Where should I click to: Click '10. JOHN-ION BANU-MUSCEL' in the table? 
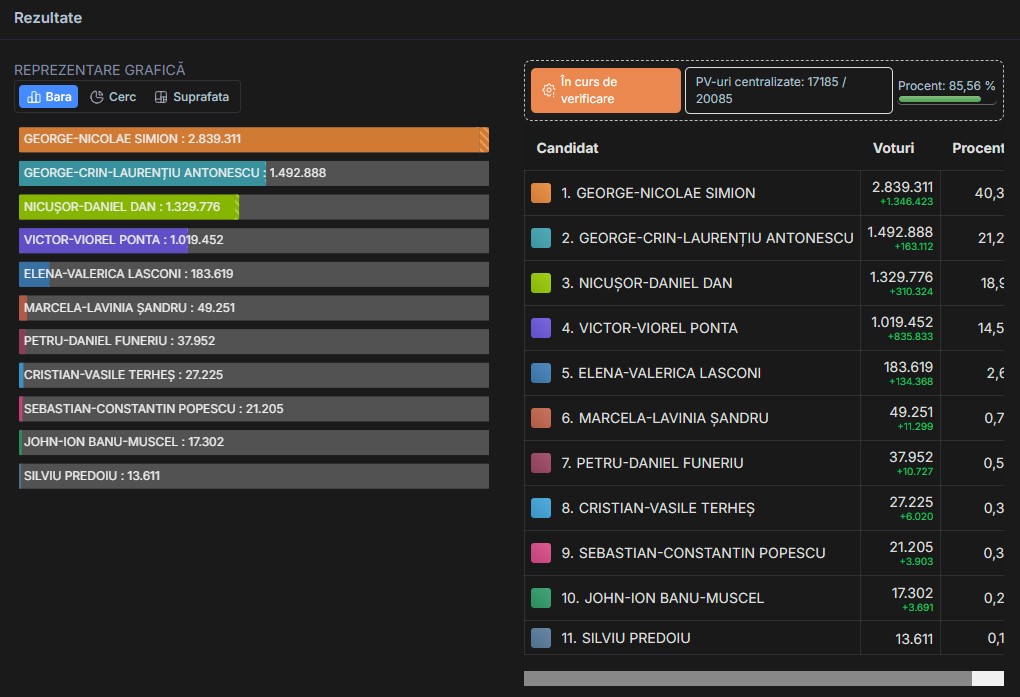662,597
